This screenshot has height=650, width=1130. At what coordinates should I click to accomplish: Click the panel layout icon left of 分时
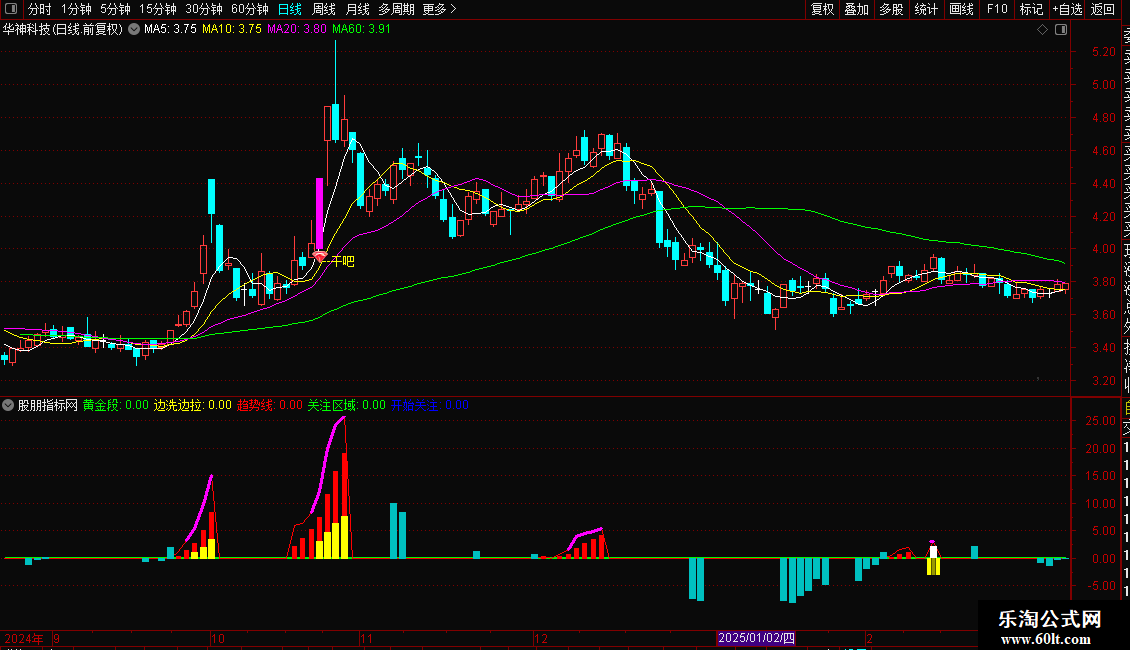coord(11,9)
